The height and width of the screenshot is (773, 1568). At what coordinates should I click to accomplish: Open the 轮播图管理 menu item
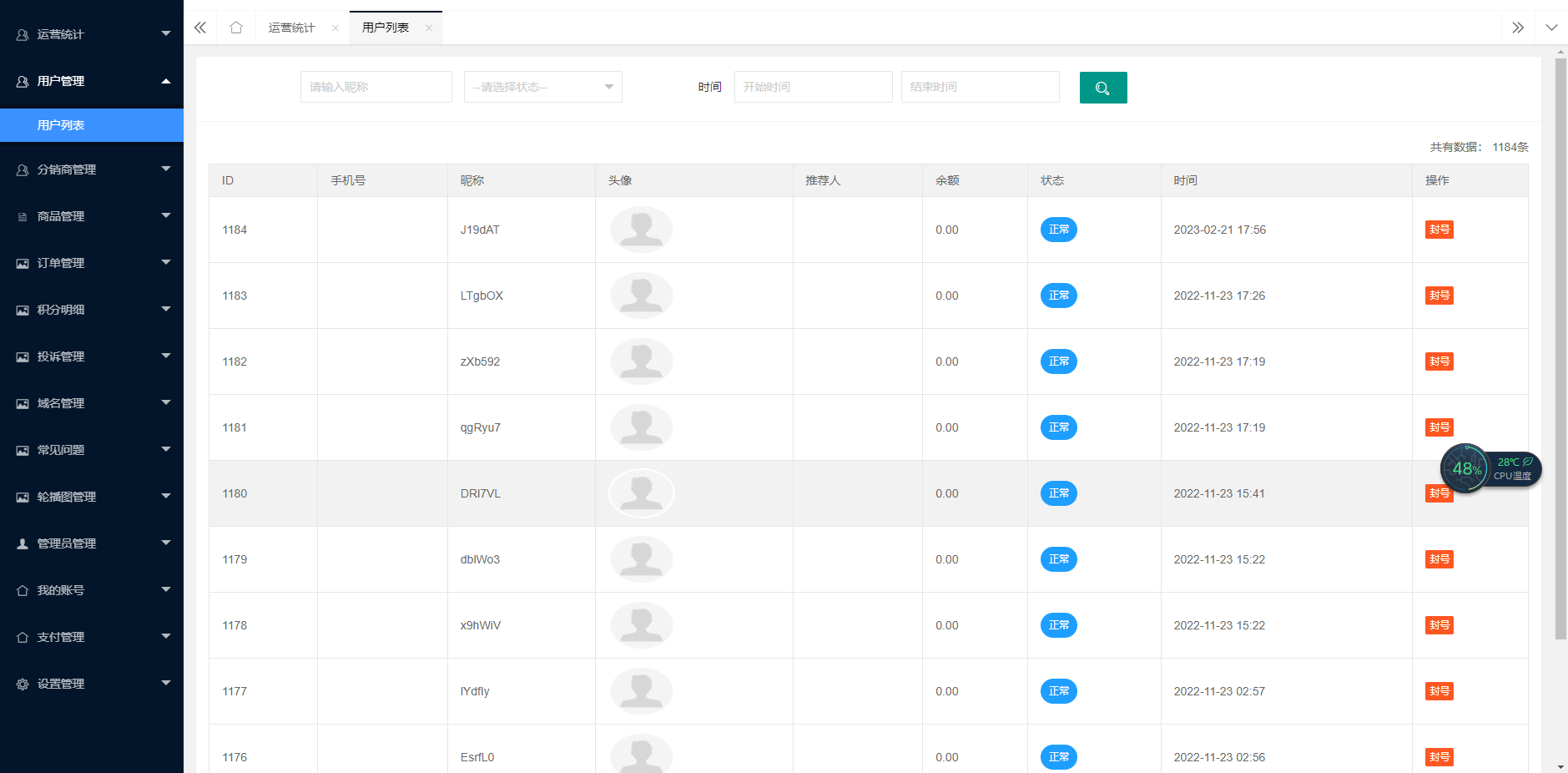pyautogui.click(x=92, y=497)
